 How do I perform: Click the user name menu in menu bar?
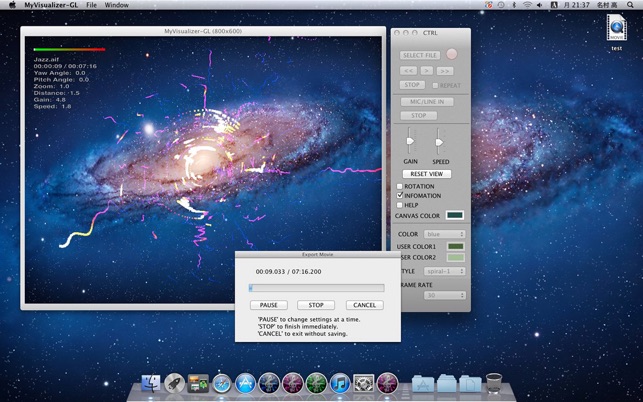pyautogui.click(x=607, y=5)
